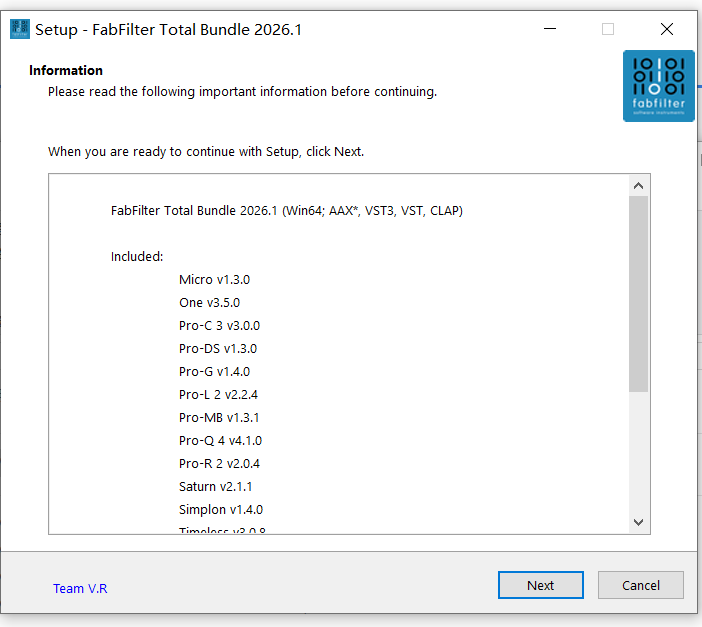
Task: Click the FabFilter logo image
Action: 659,86
